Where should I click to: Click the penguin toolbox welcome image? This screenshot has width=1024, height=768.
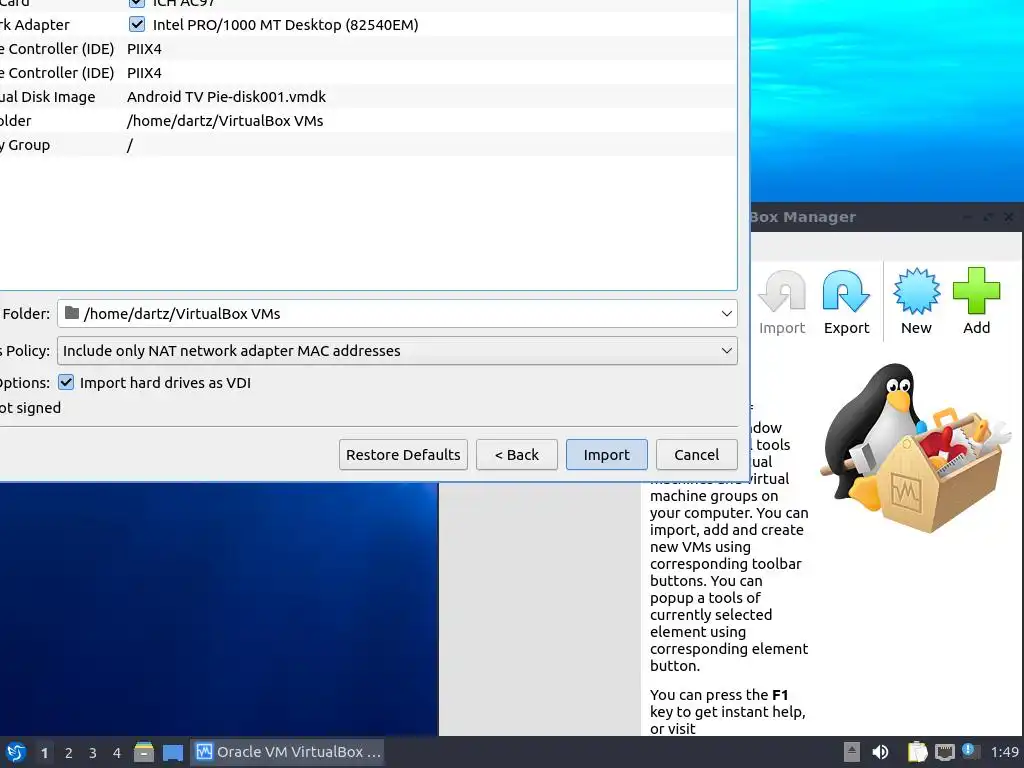pos(917,448)
